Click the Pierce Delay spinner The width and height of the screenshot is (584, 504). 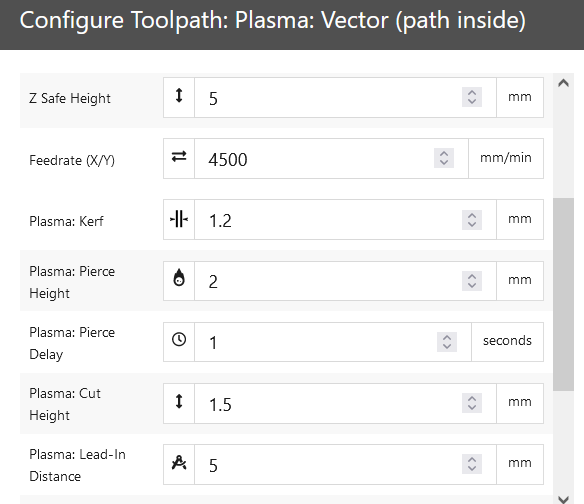coord(447,342)
